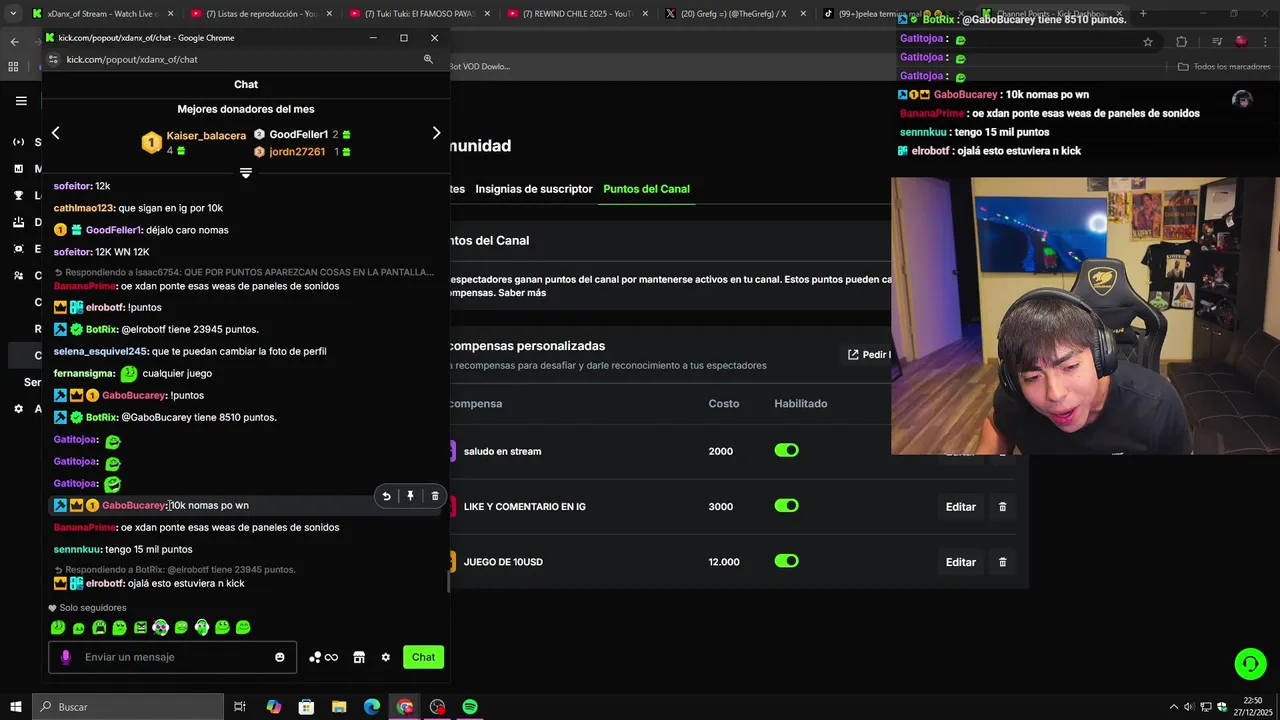Viewport: 1280px width, 720px height.
Task: Switch to Insignias de suscriptor tab
Action: [534, 189]
